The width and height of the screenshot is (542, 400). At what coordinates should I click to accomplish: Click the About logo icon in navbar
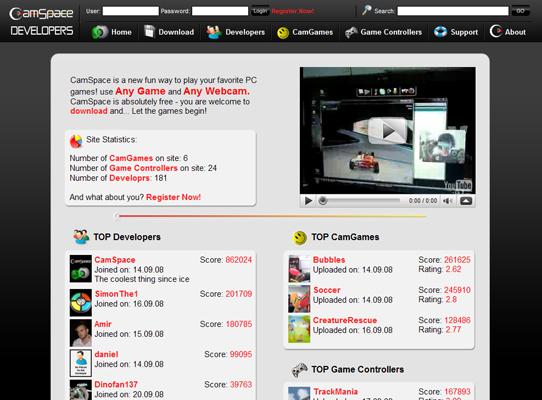496,31
